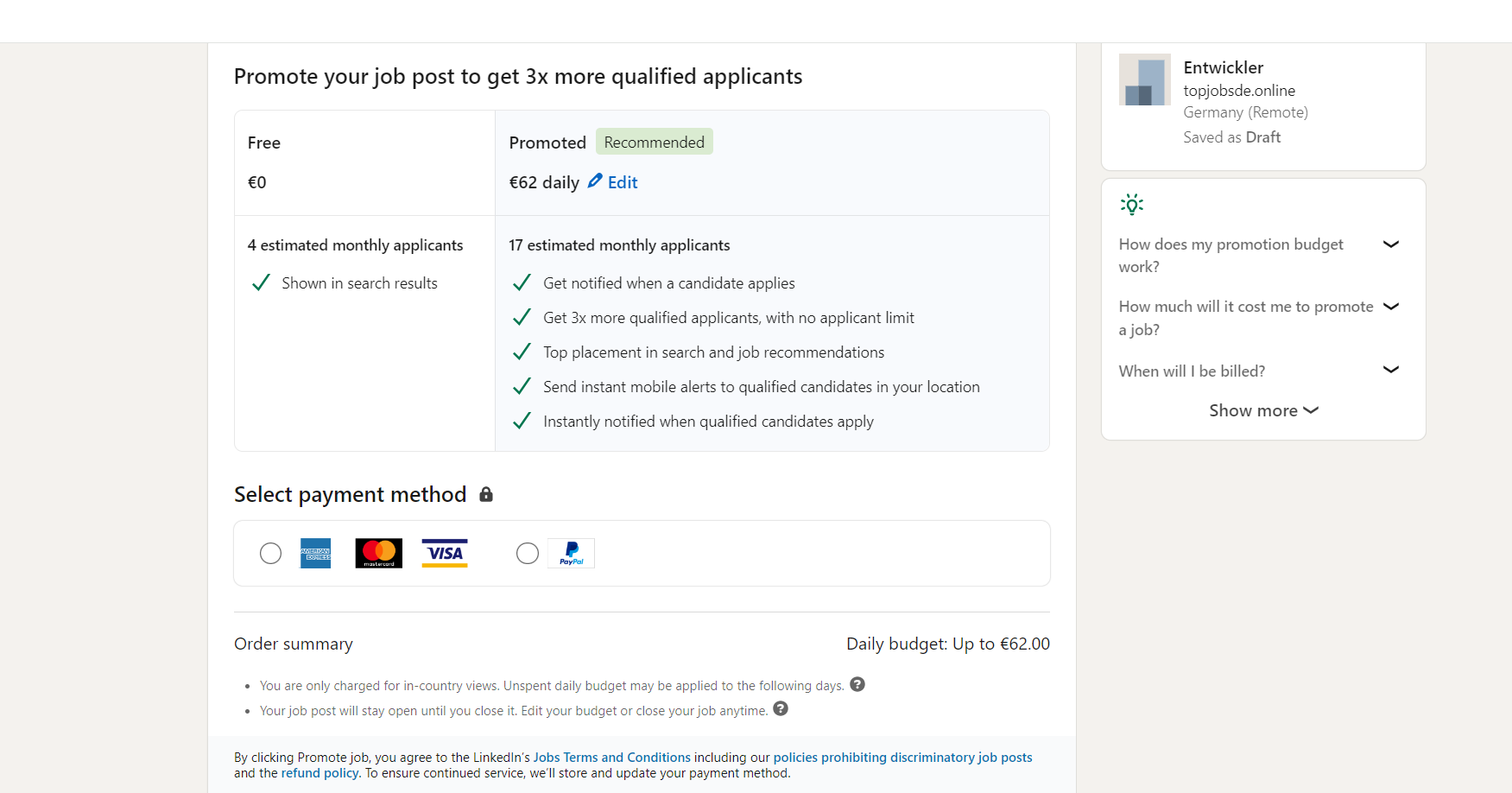The image size is (1512, 793).
Task: Click the American Express card logo
Action: [316, 553]
